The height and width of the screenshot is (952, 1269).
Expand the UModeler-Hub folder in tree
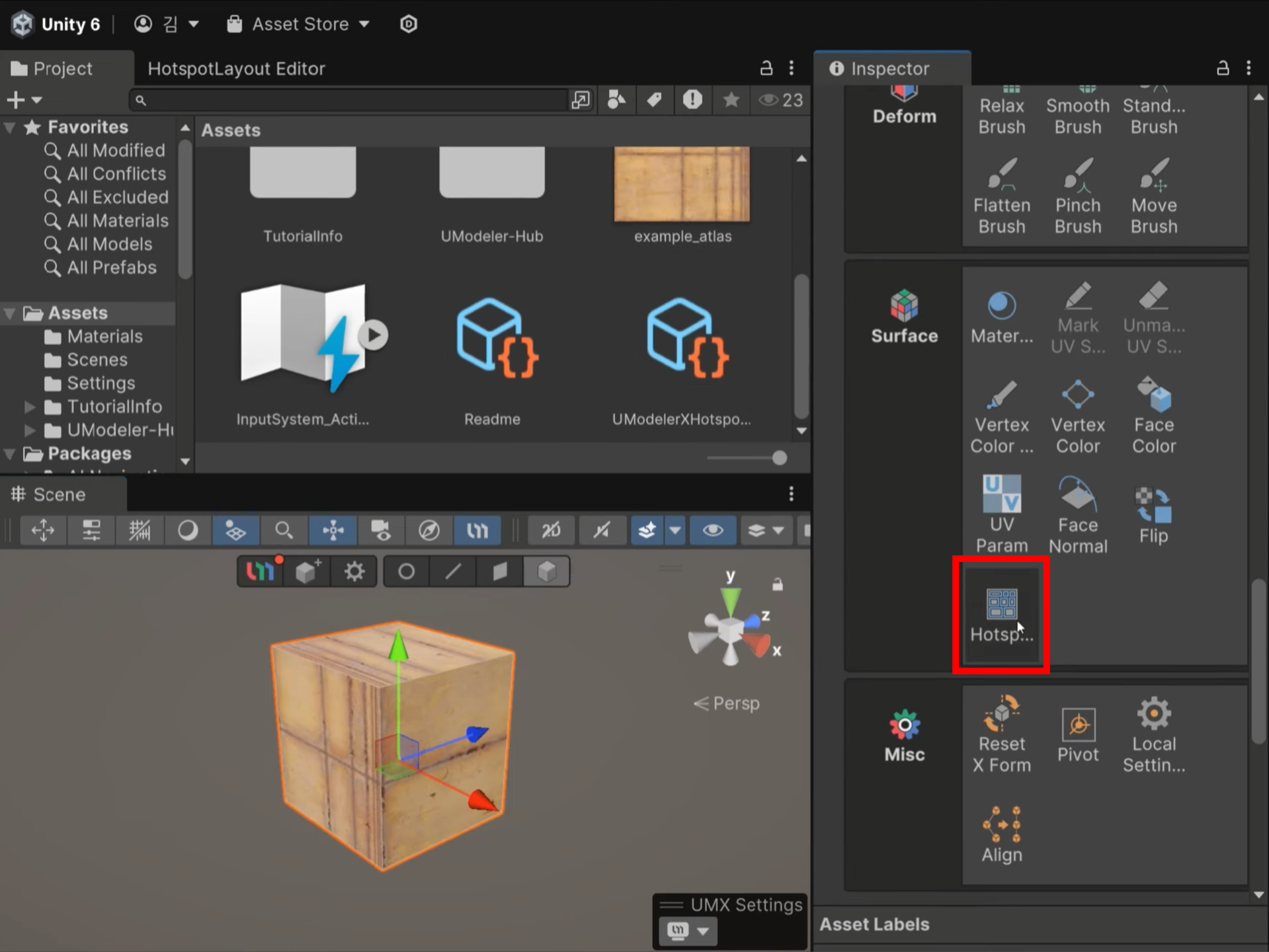(x=30, y=430)
